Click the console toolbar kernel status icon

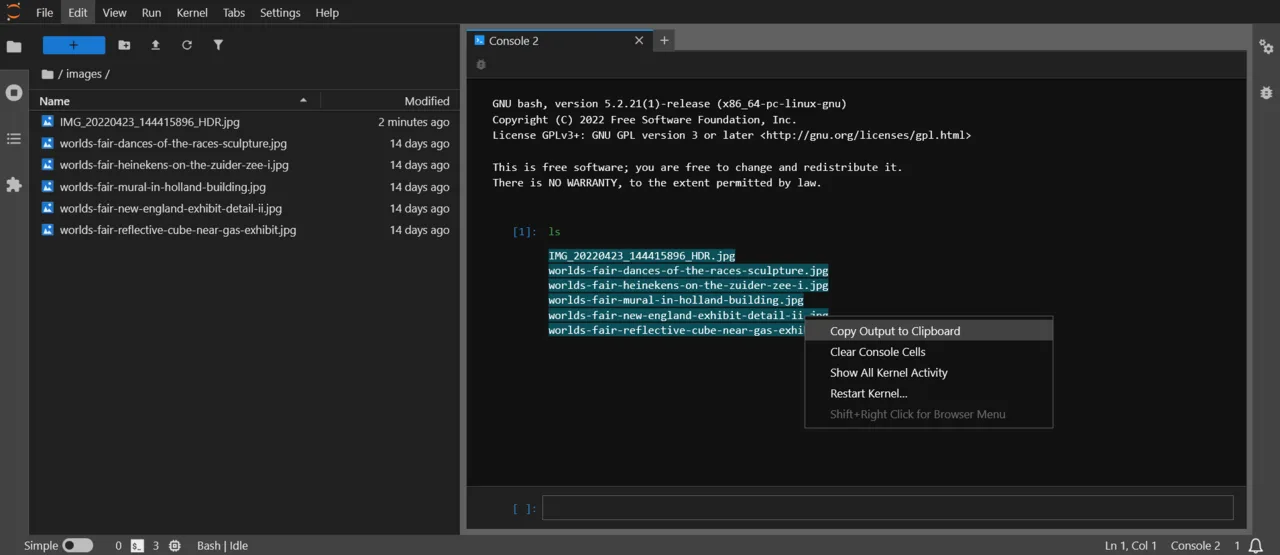[481, 65]
